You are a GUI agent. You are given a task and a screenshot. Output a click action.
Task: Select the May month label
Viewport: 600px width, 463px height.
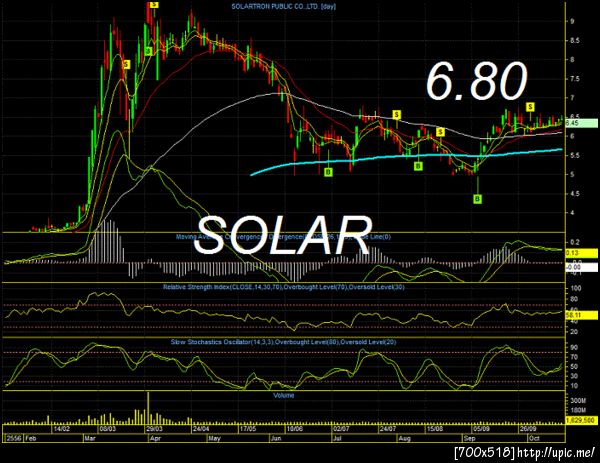[215, 439]
